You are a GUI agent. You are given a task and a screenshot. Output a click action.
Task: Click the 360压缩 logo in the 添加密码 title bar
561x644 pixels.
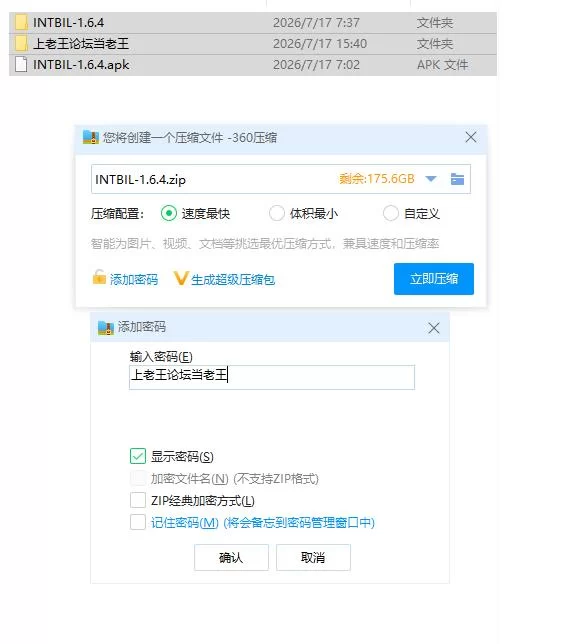pos(106,328)
